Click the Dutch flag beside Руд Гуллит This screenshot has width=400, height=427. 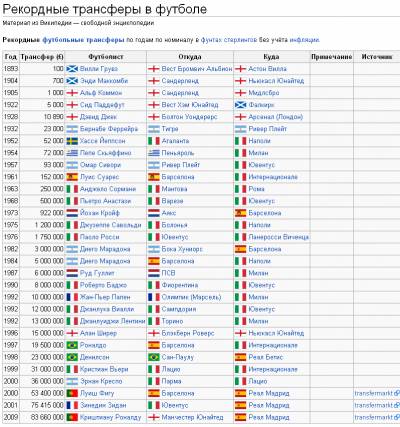click(72, 273)
